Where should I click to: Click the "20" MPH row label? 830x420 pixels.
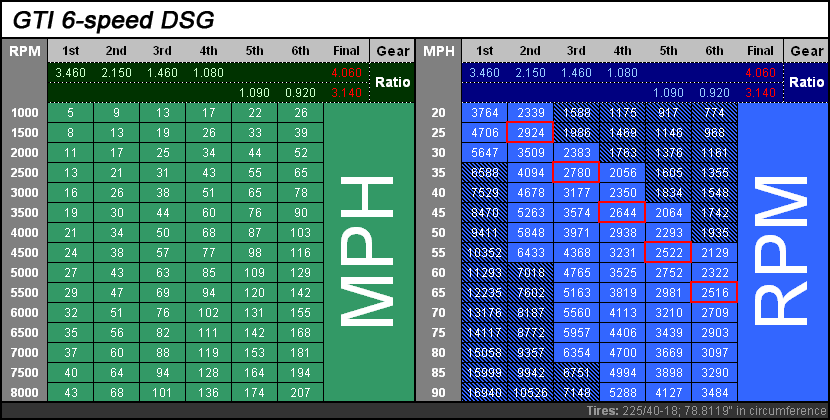(x=438, y=113)
